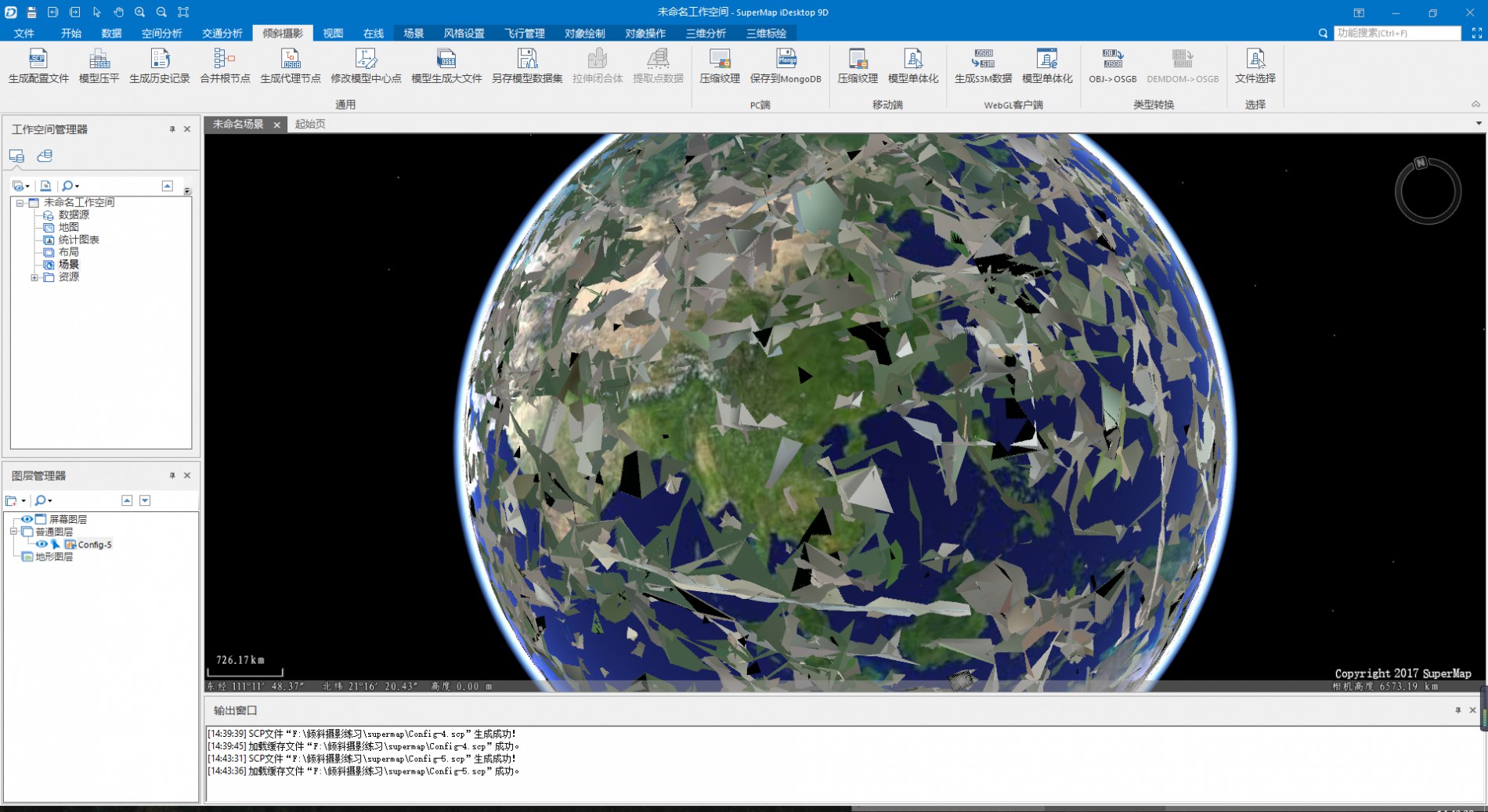Screen dimensions: 1488x812
Task: Select the 地形图层 node
Action: 53,557
